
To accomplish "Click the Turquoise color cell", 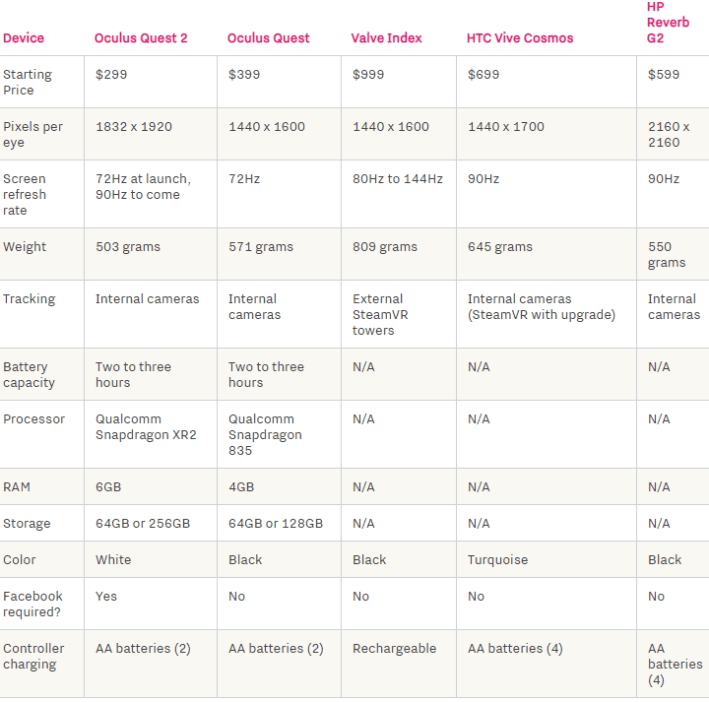I will [497, 560].
